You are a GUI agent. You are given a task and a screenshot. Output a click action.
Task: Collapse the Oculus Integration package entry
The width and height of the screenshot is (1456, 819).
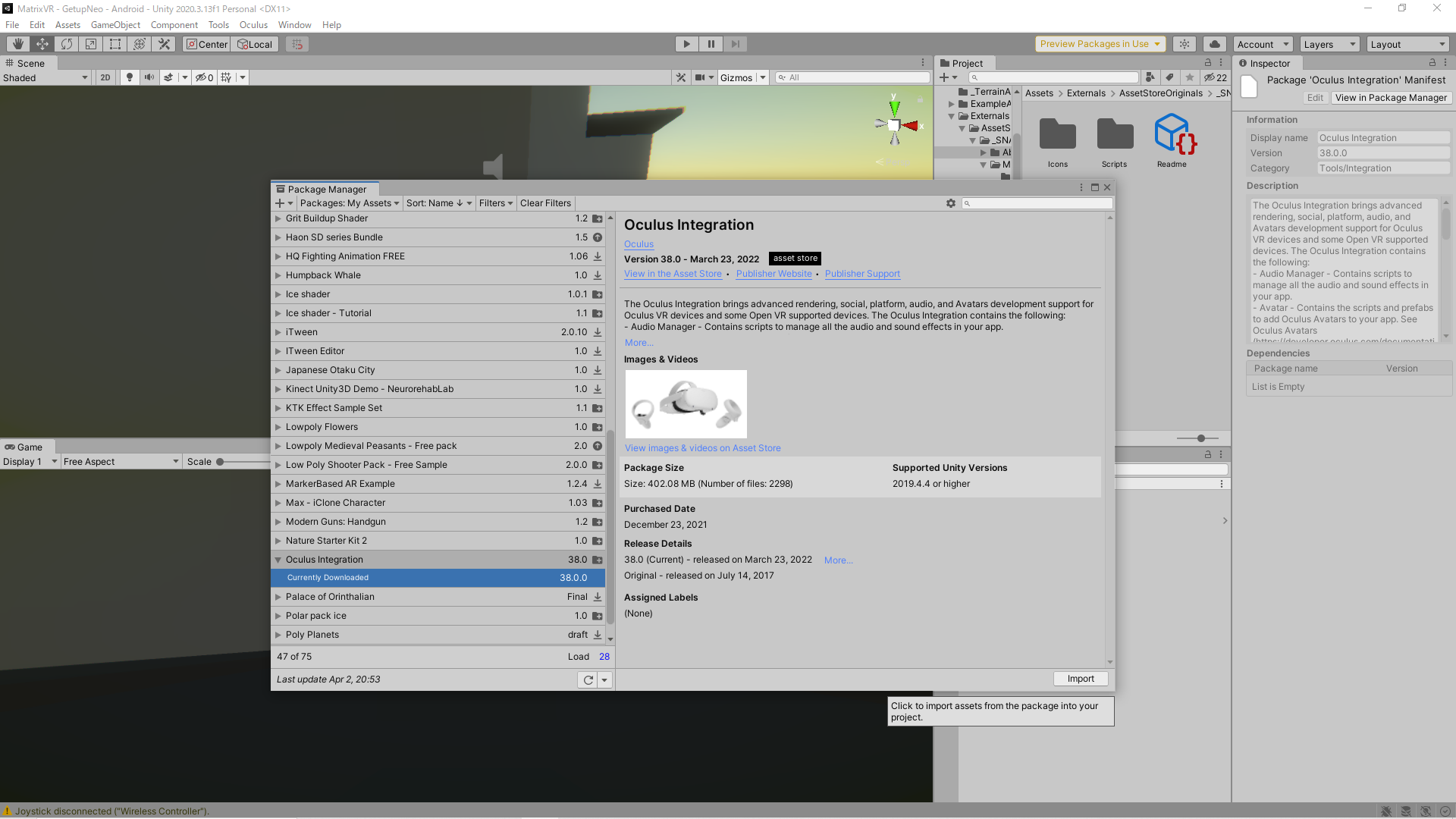point(278,559)
